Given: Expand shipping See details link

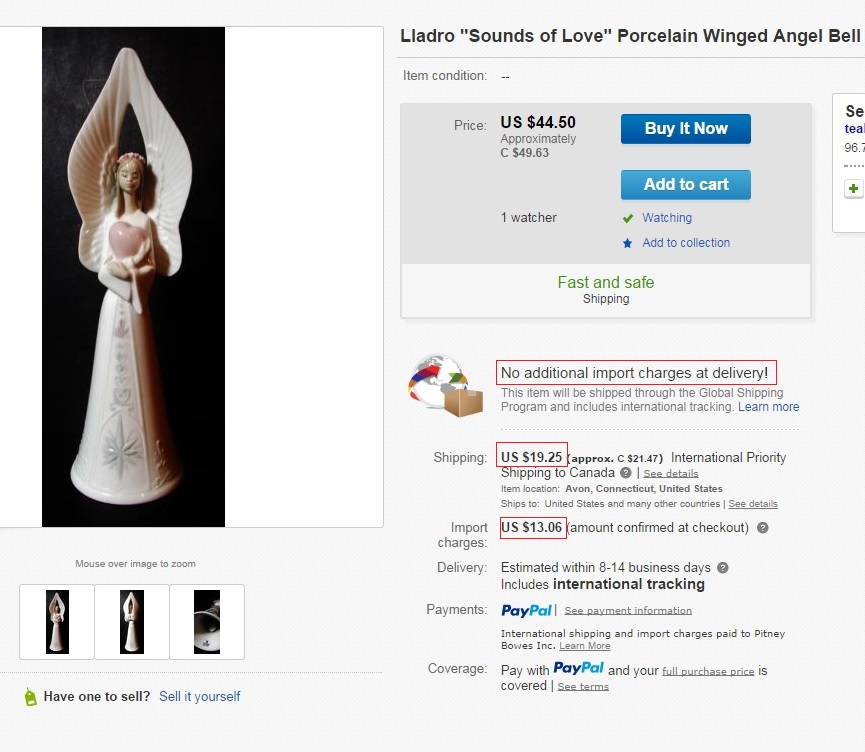Looking at the screenshot, I should [x=671, y=473].
